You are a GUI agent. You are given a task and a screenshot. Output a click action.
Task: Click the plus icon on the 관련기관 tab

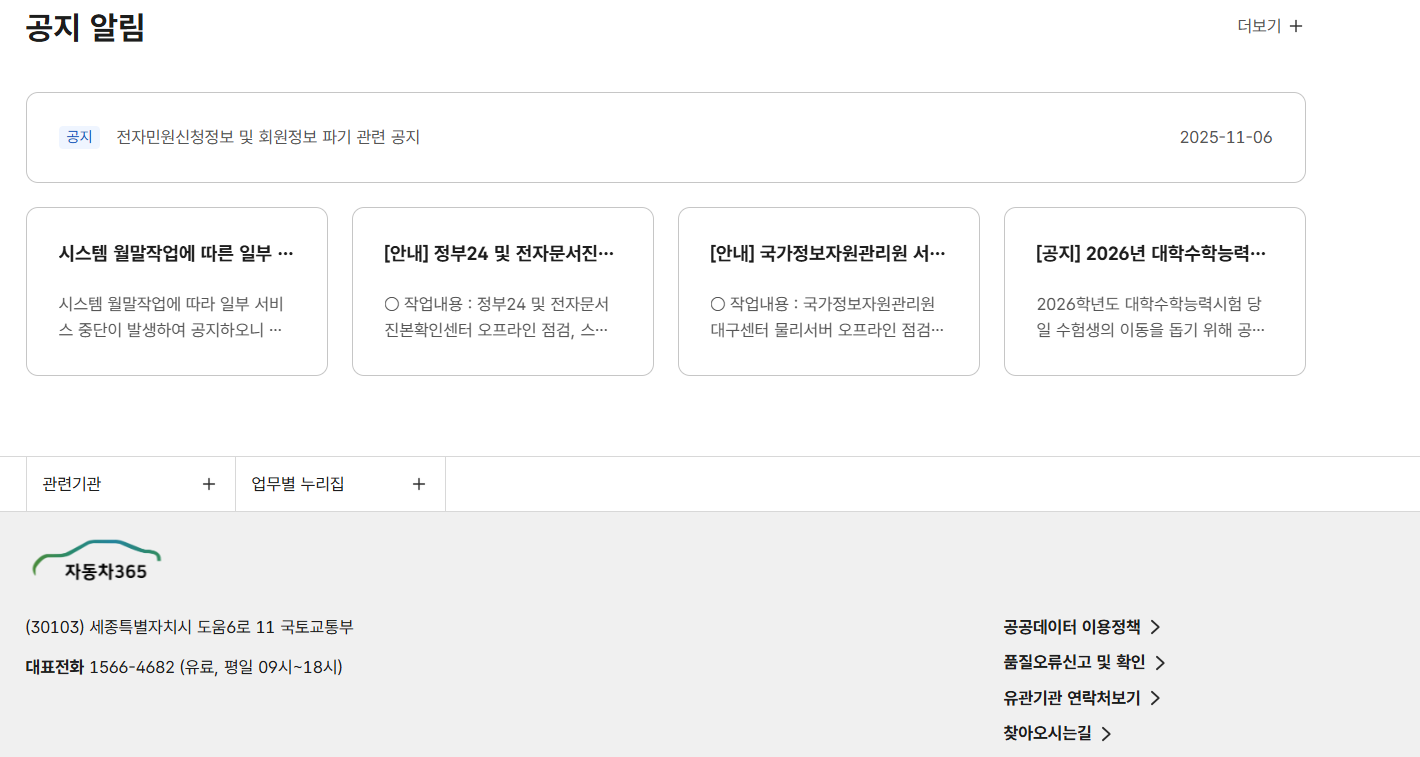[x=209, y=483]
